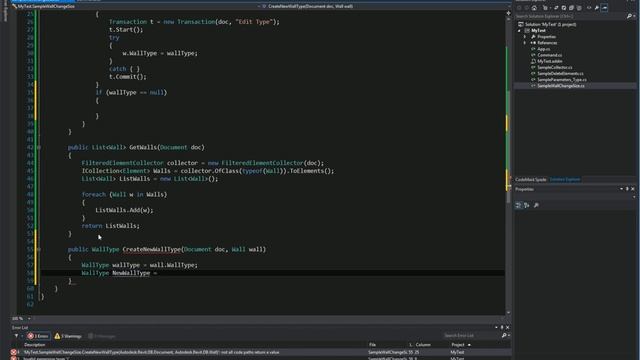This screenshot has width=640, height=360.
Task: Place cursor after 'NewWallType =' on line 58
Action: tap(158, 273)
